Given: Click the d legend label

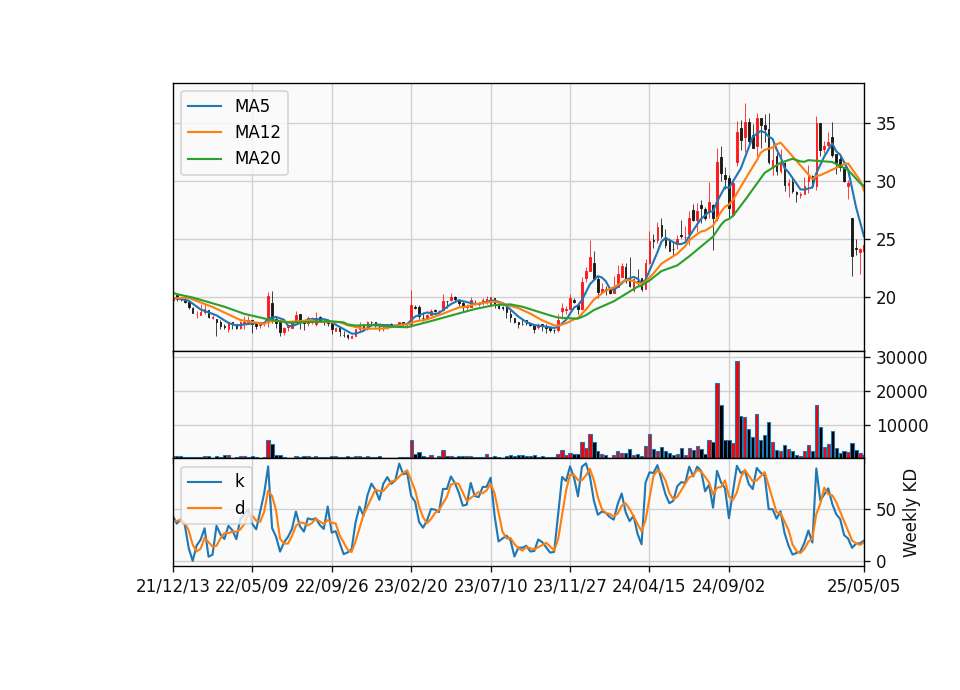Looking at the screenshot, I should pyautogui.click(x=239, y=507).
